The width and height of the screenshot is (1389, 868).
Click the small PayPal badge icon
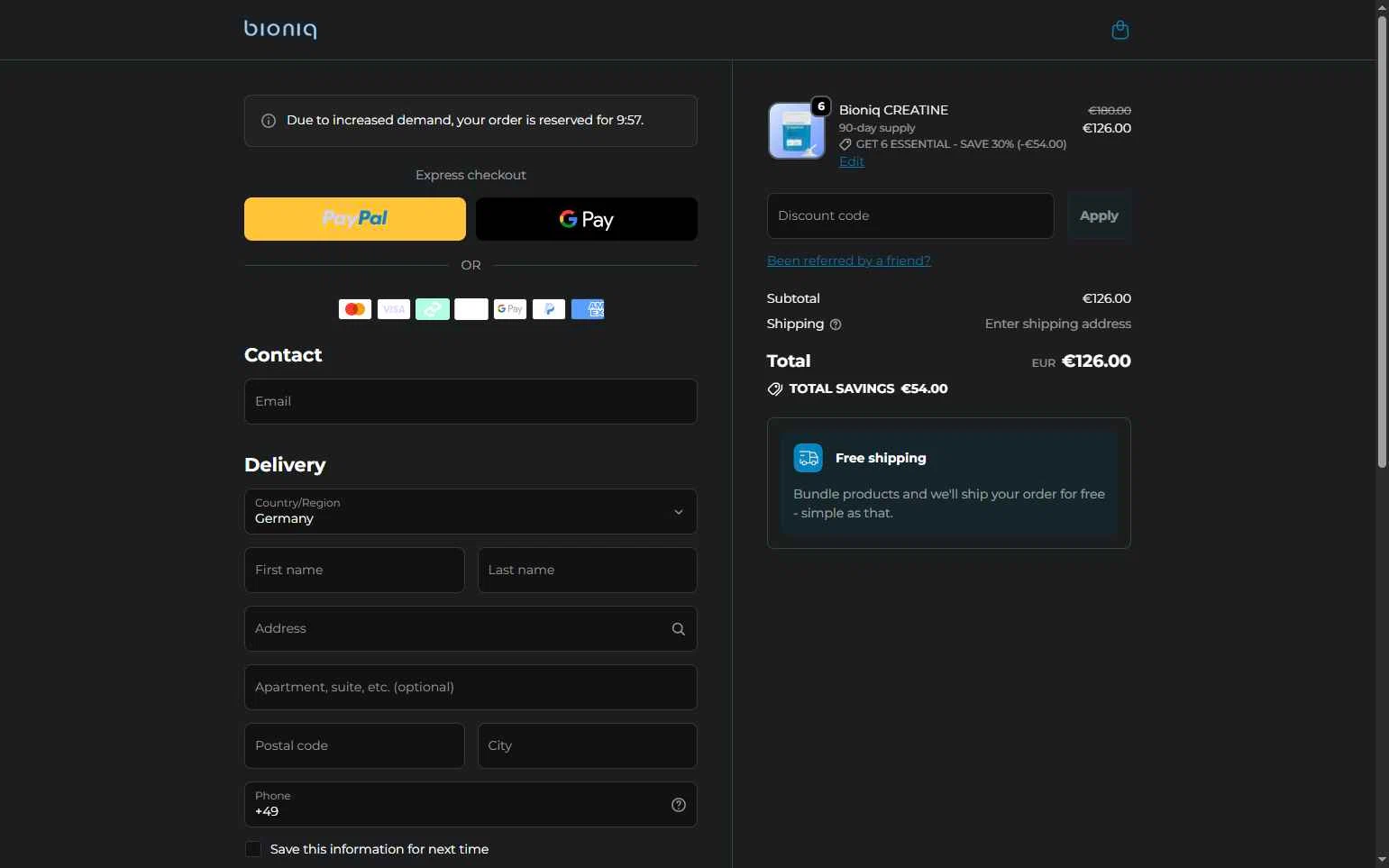[549, 309]
